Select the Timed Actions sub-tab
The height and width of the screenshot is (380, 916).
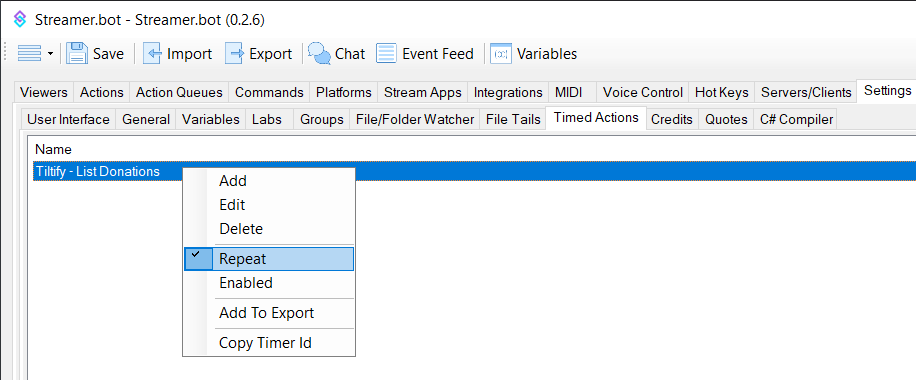596,118
